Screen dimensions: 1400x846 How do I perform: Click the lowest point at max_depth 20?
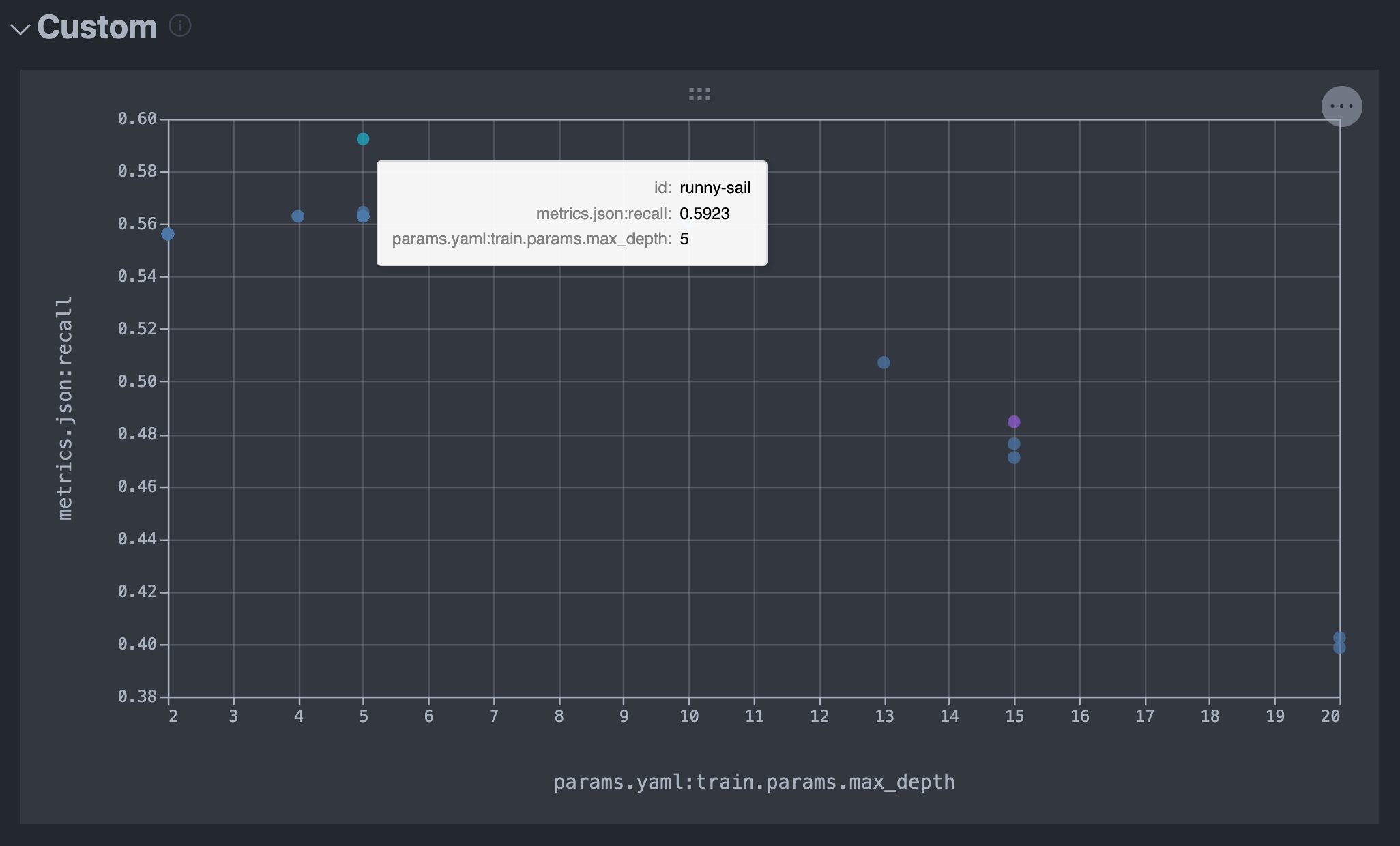click(1339, 648)
